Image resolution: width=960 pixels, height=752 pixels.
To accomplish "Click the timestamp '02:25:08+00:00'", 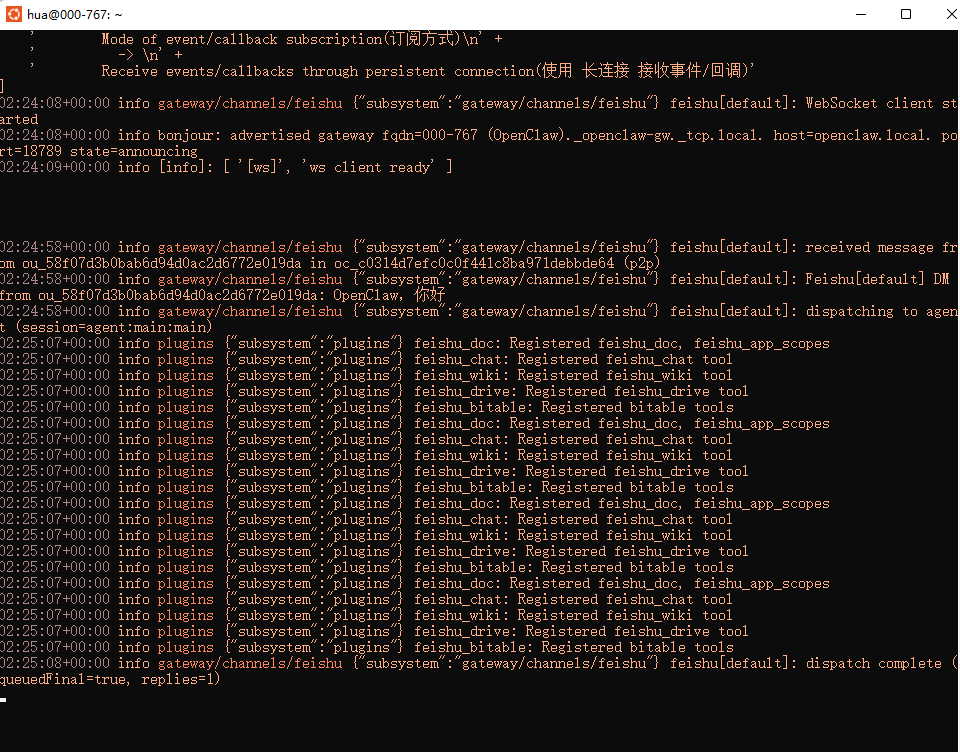I will (x=55, y=663).
